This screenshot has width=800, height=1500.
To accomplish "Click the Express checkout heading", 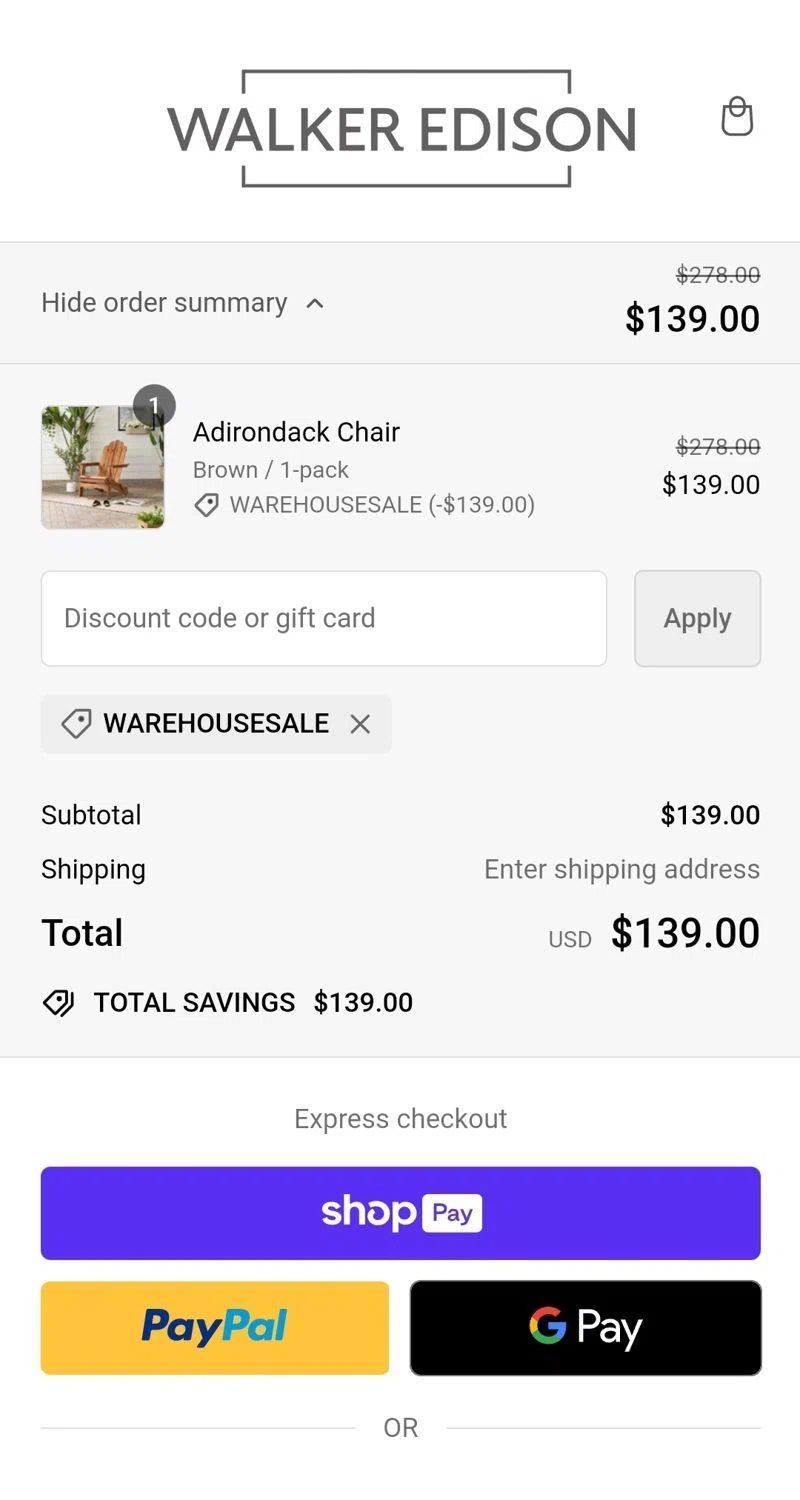I will (400, 1118).
